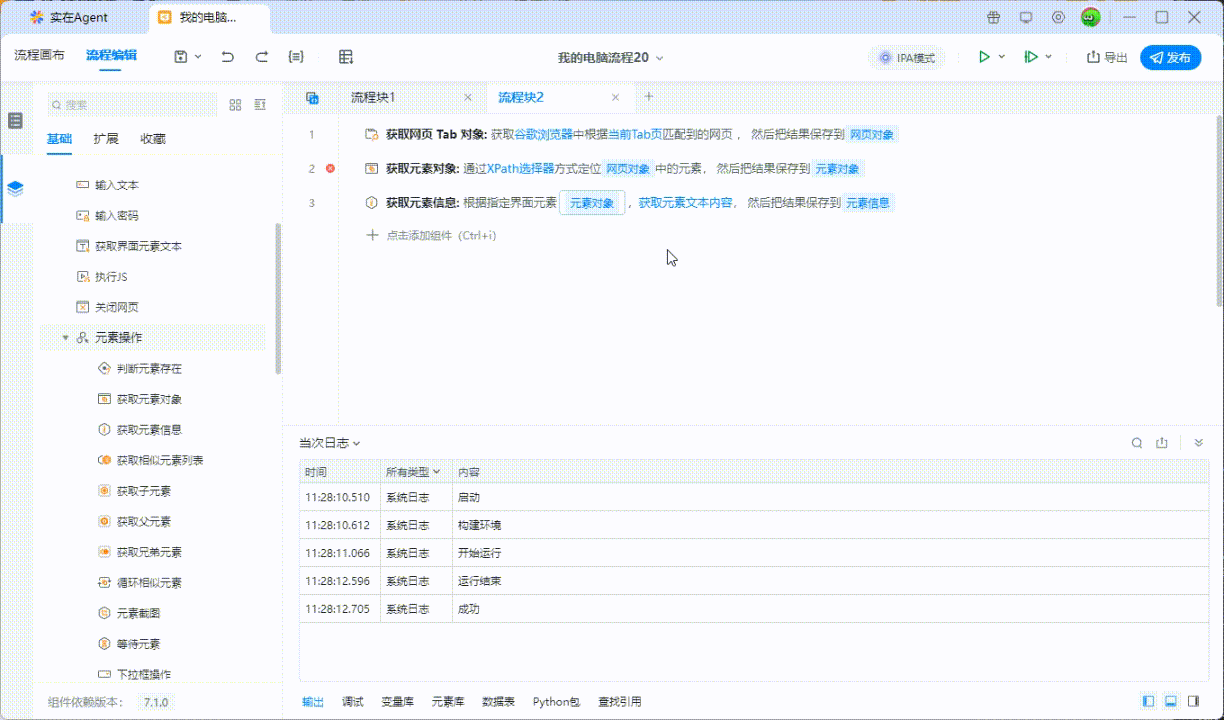The image size is (1224, 720).
Task: Select the 元素截图 component
Action: tap(138, 613)
